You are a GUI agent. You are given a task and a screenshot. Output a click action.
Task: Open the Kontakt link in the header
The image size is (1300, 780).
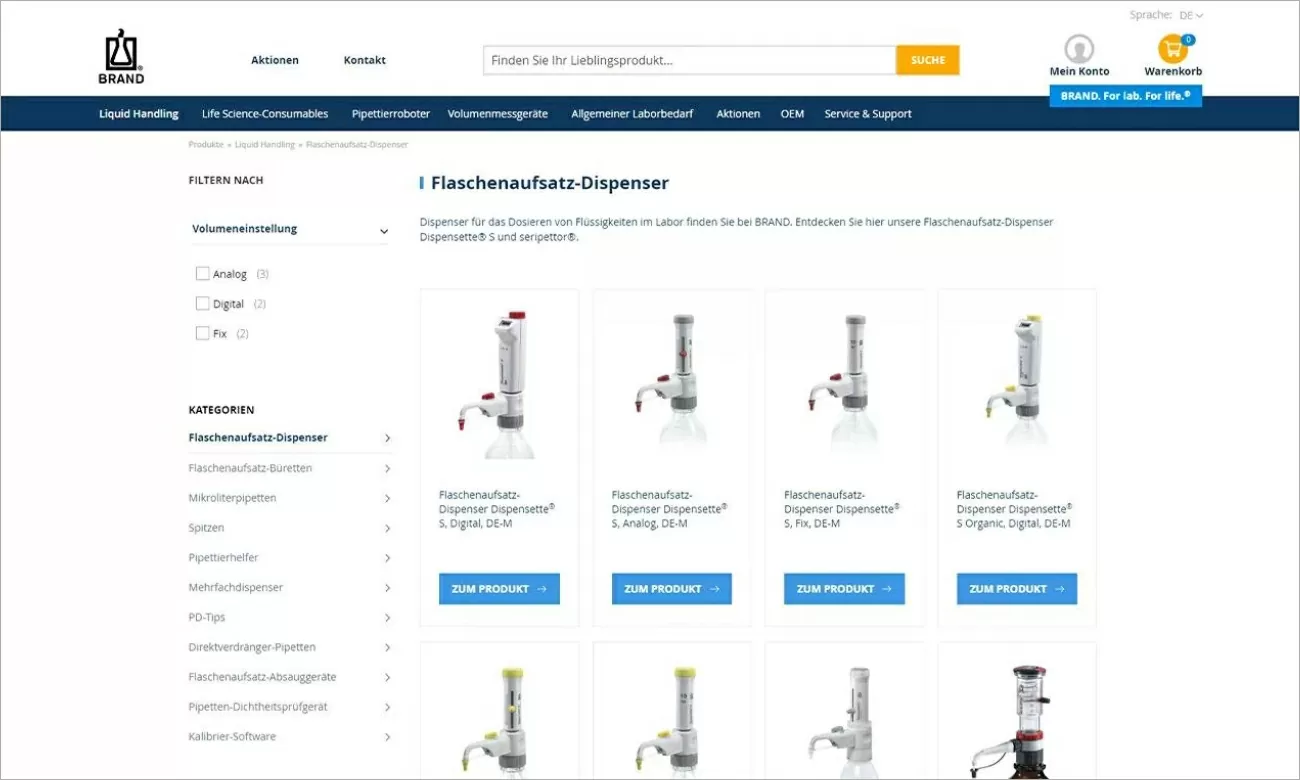(364, 60)
